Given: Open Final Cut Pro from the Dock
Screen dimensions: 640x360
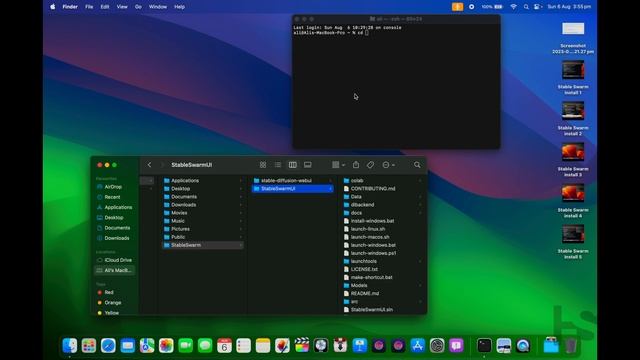Looking at the screenshot, I should tap(302, 346).
